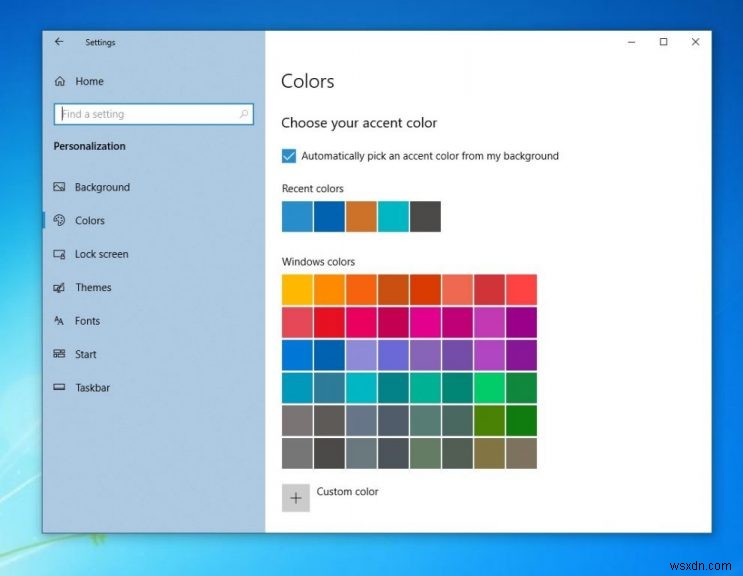
Task: Open the Fonts settings page
Action: pos(87,321)
